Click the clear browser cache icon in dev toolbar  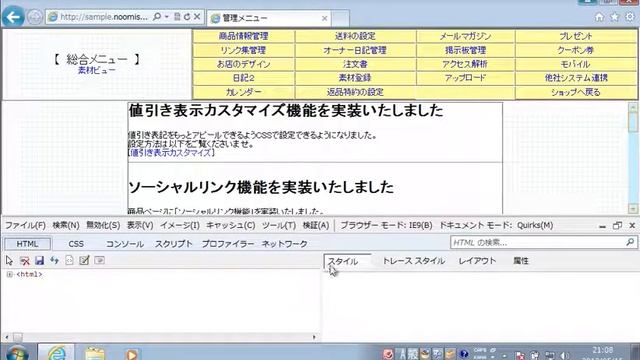(x=24, y=260)
